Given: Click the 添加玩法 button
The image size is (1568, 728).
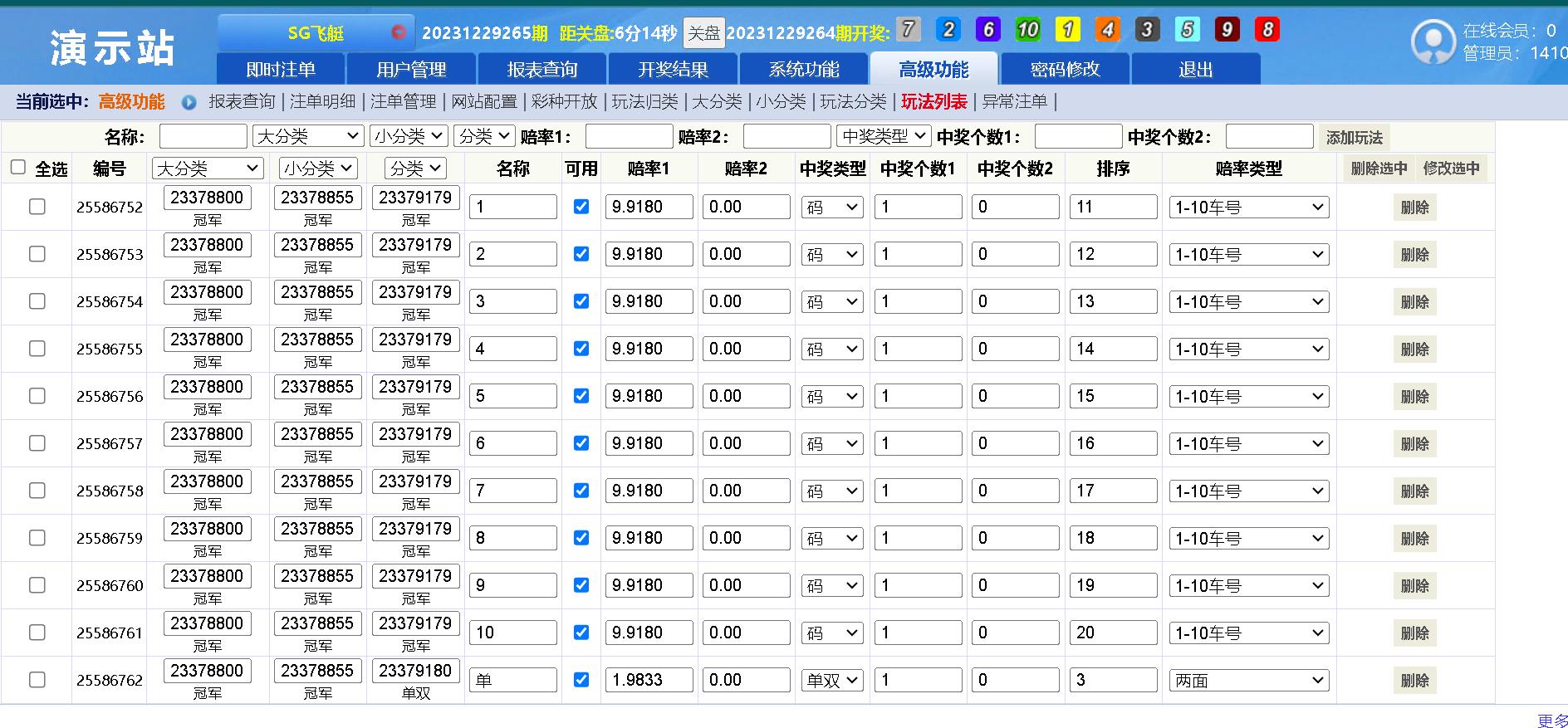Looking at the screenshot, I should point(1355,138).
